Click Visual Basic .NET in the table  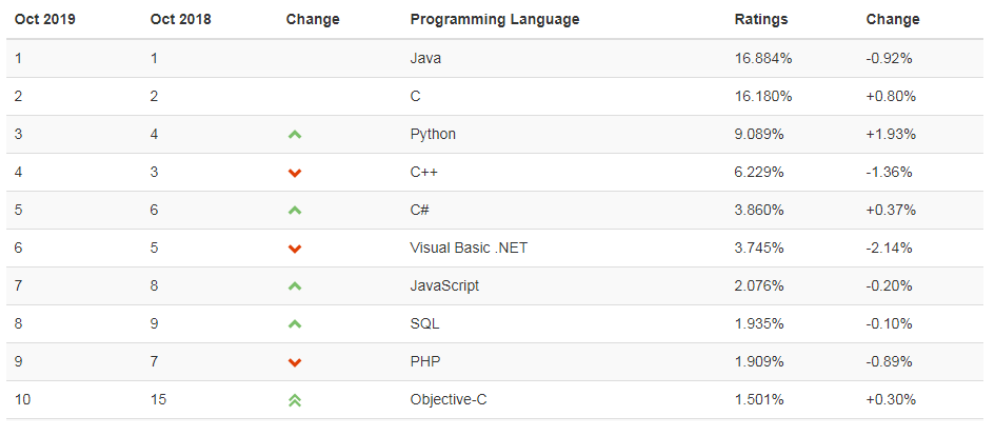(x=468, y=248)
